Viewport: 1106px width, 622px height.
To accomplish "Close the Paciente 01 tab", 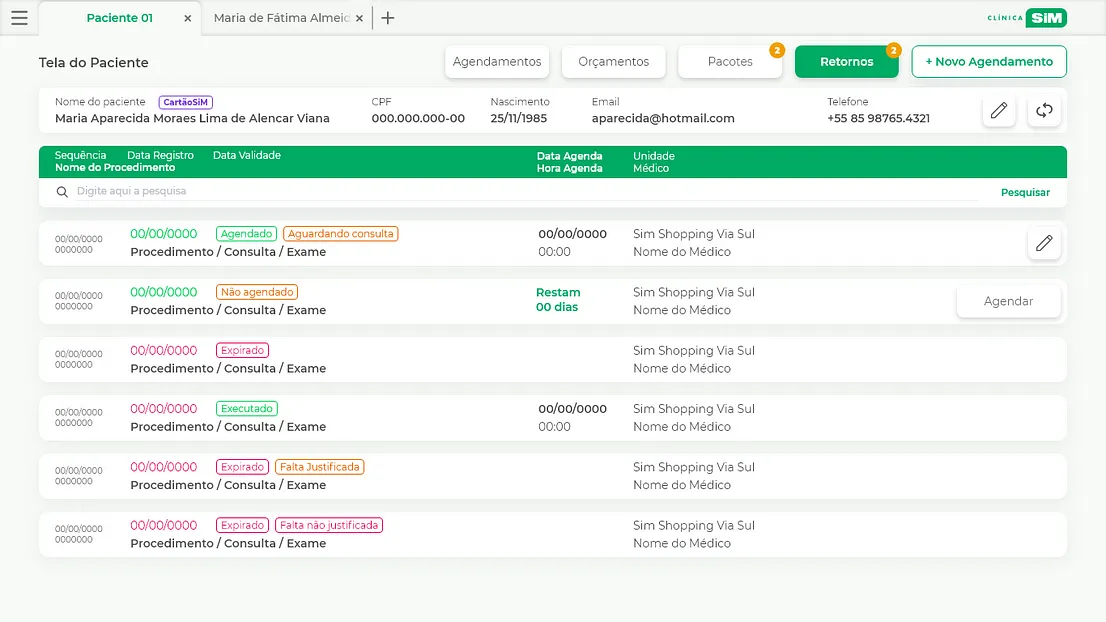I will click(187, 18).
